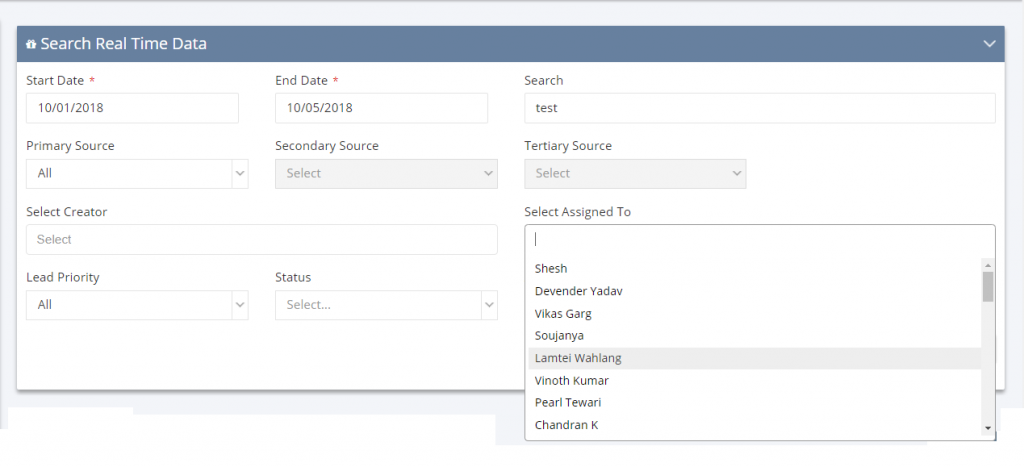Expand the Status dropdown arrow
1024x467 pixels.
click(x=489, y=305)
